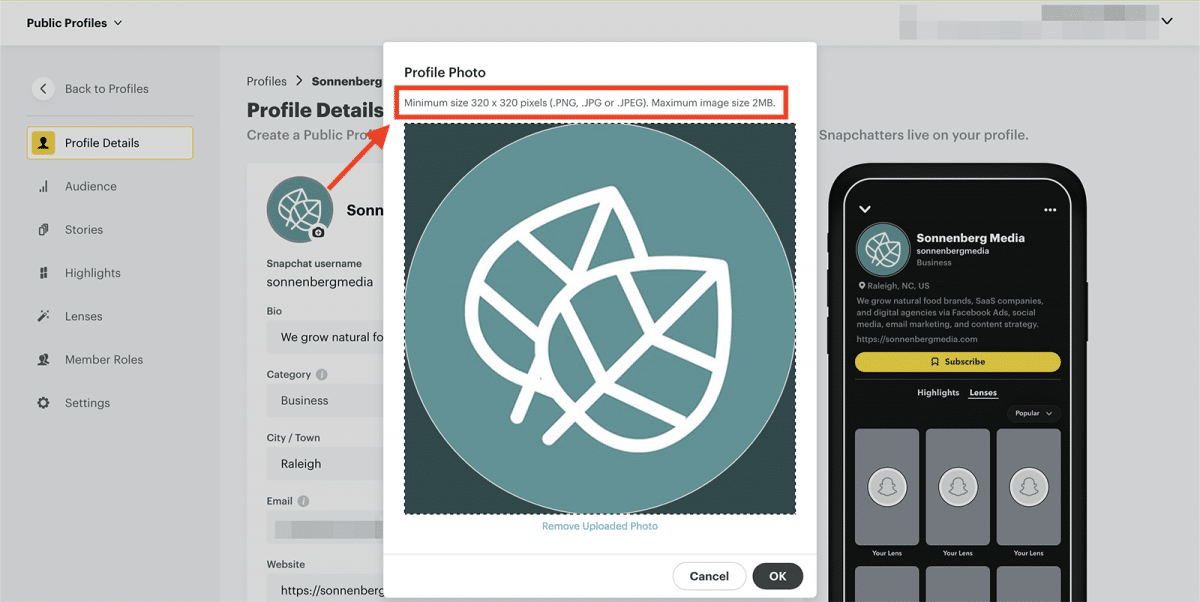This screenshot has width=1200, height=602.
Task: Open Stories via its sidebar icon
Action: click(43, 230)
